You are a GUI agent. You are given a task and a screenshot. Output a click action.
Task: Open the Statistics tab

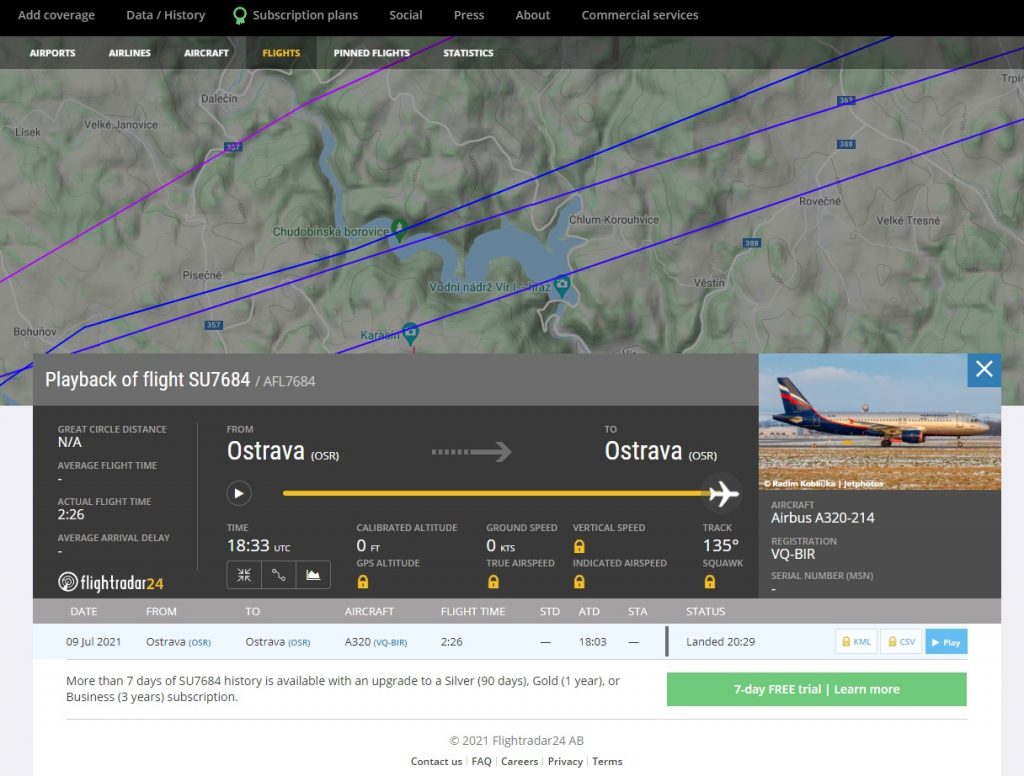468,53
